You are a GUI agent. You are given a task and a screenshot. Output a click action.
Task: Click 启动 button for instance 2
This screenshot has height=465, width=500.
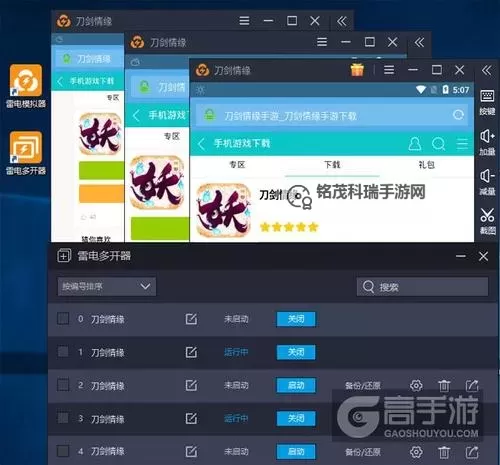(x=296, y=385)
